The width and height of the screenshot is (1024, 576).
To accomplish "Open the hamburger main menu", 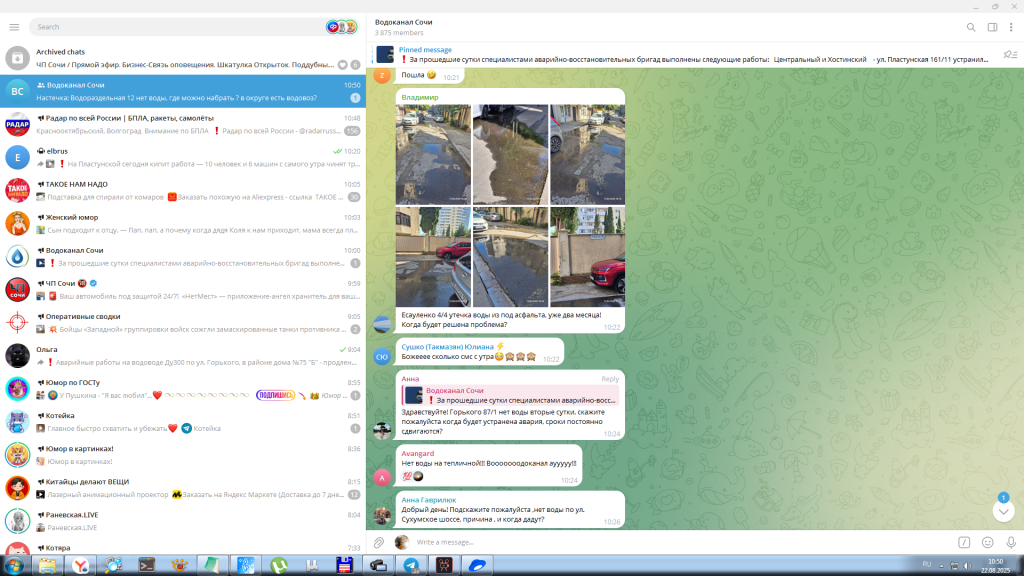I will coord(14,27).
